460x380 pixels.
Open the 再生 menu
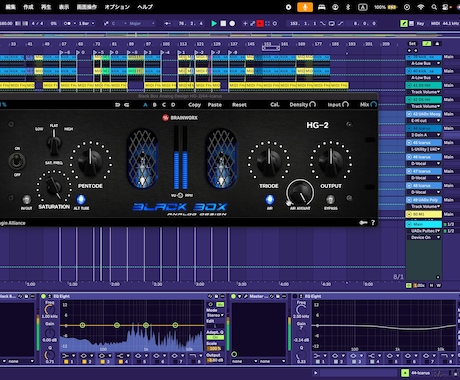46,7
